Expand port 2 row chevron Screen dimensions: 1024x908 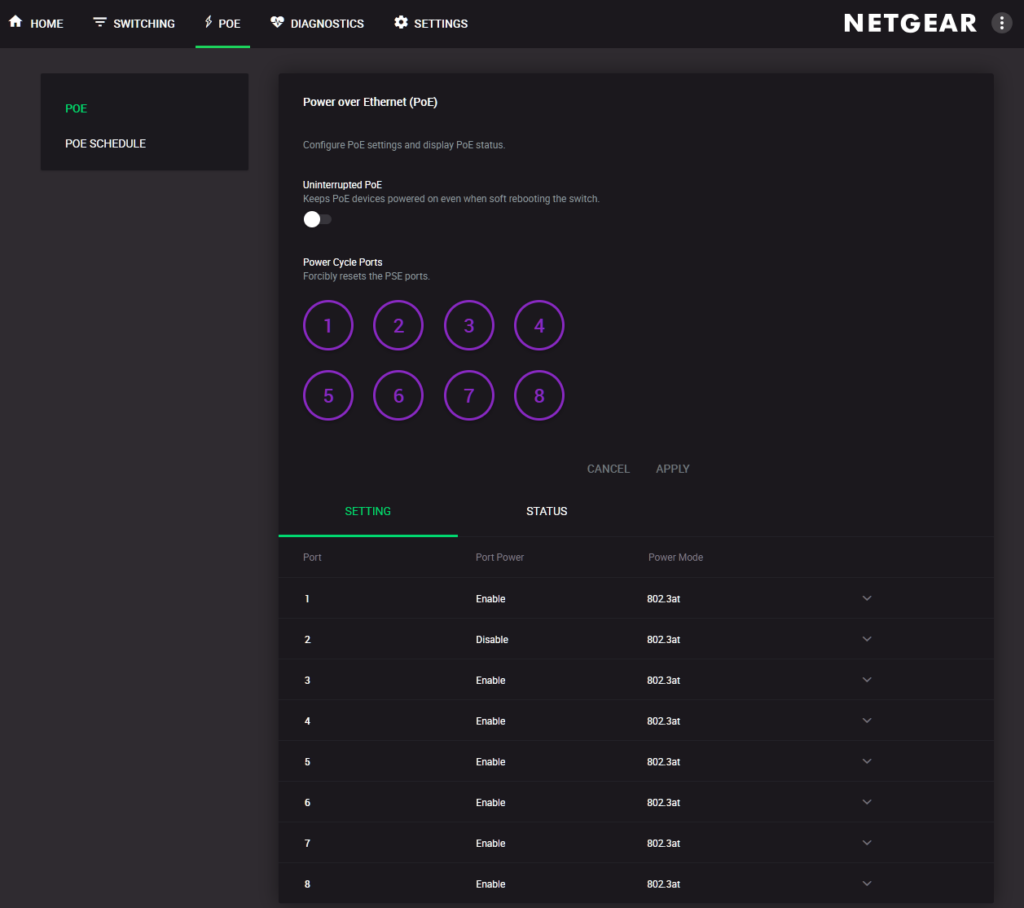pyautogui.click(x=867, y=639)
